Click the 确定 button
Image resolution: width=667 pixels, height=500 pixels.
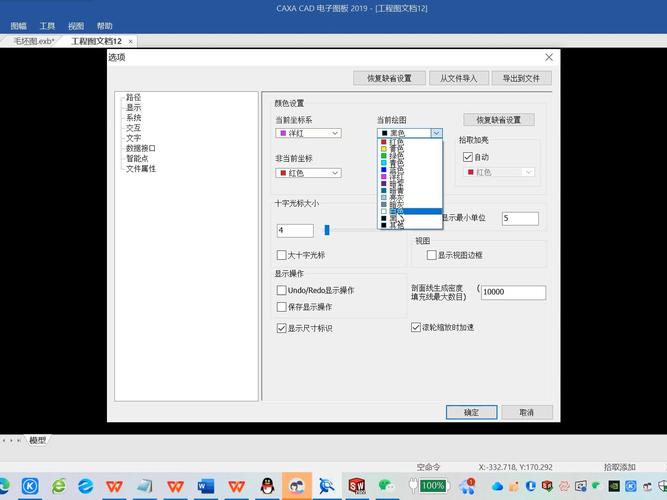click(x=471, y=412)
